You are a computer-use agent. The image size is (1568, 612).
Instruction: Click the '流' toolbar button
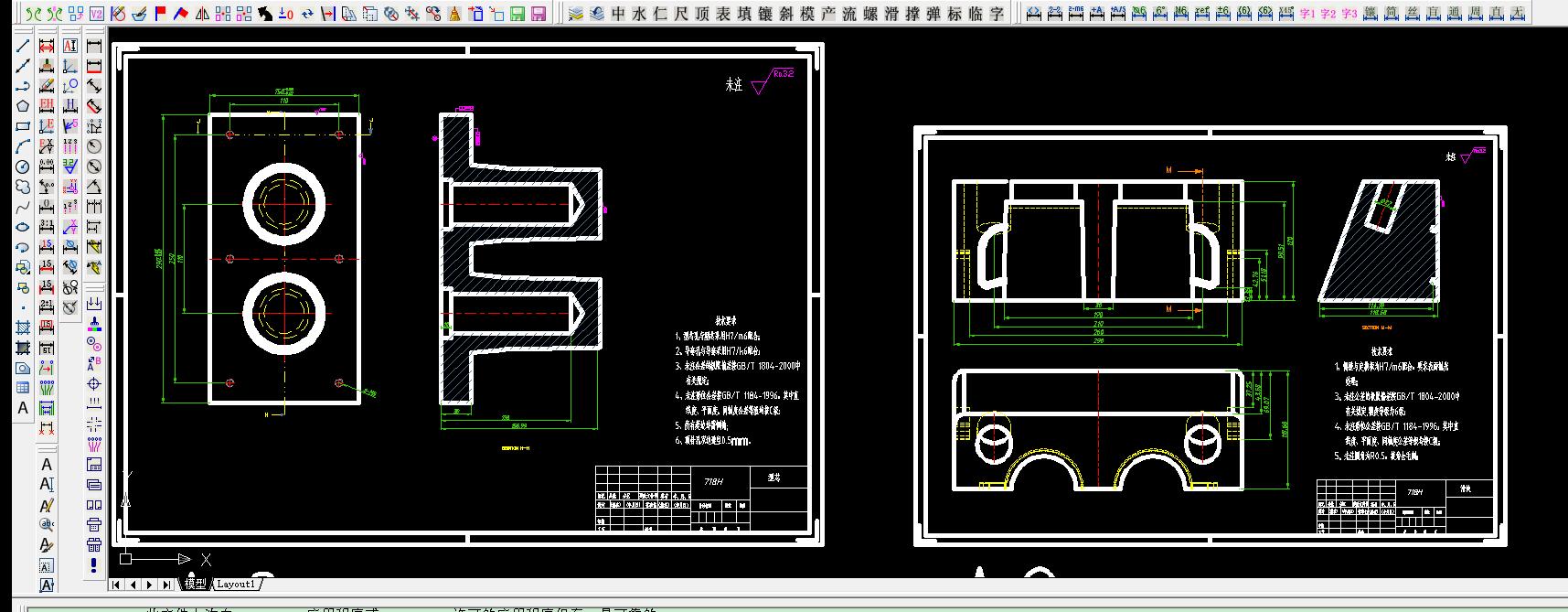click(849, 14)
